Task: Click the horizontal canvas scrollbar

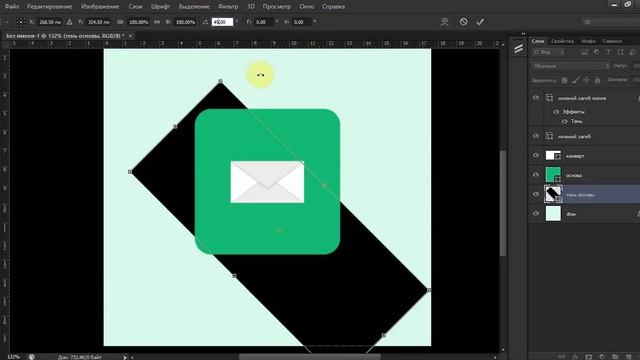Action: pyautogui.click(x=309, y=357)
